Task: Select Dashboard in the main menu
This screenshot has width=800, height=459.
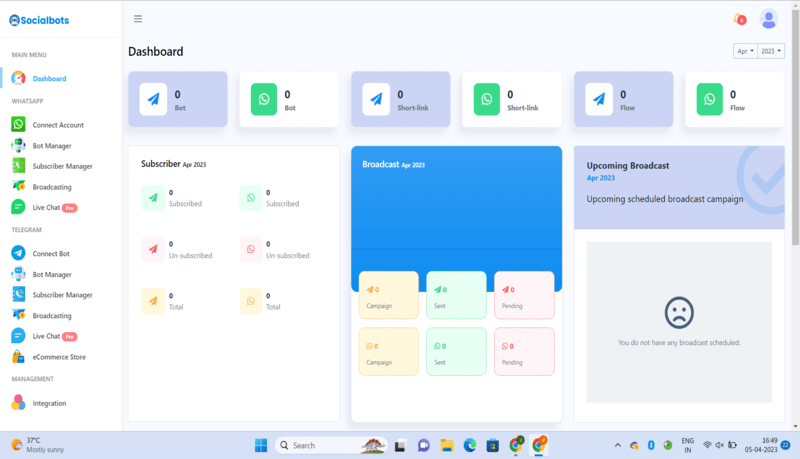Action: 49,79
